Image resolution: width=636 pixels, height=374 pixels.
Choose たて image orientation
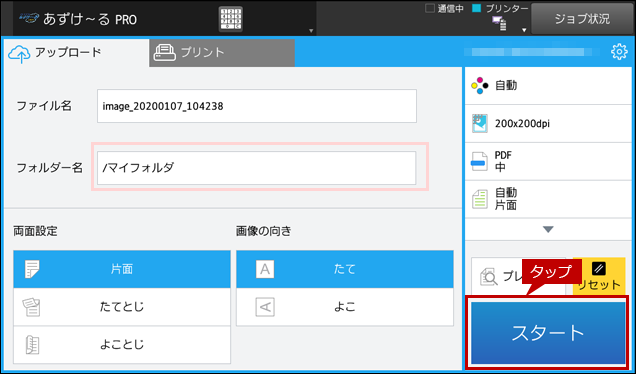(345, 269)
